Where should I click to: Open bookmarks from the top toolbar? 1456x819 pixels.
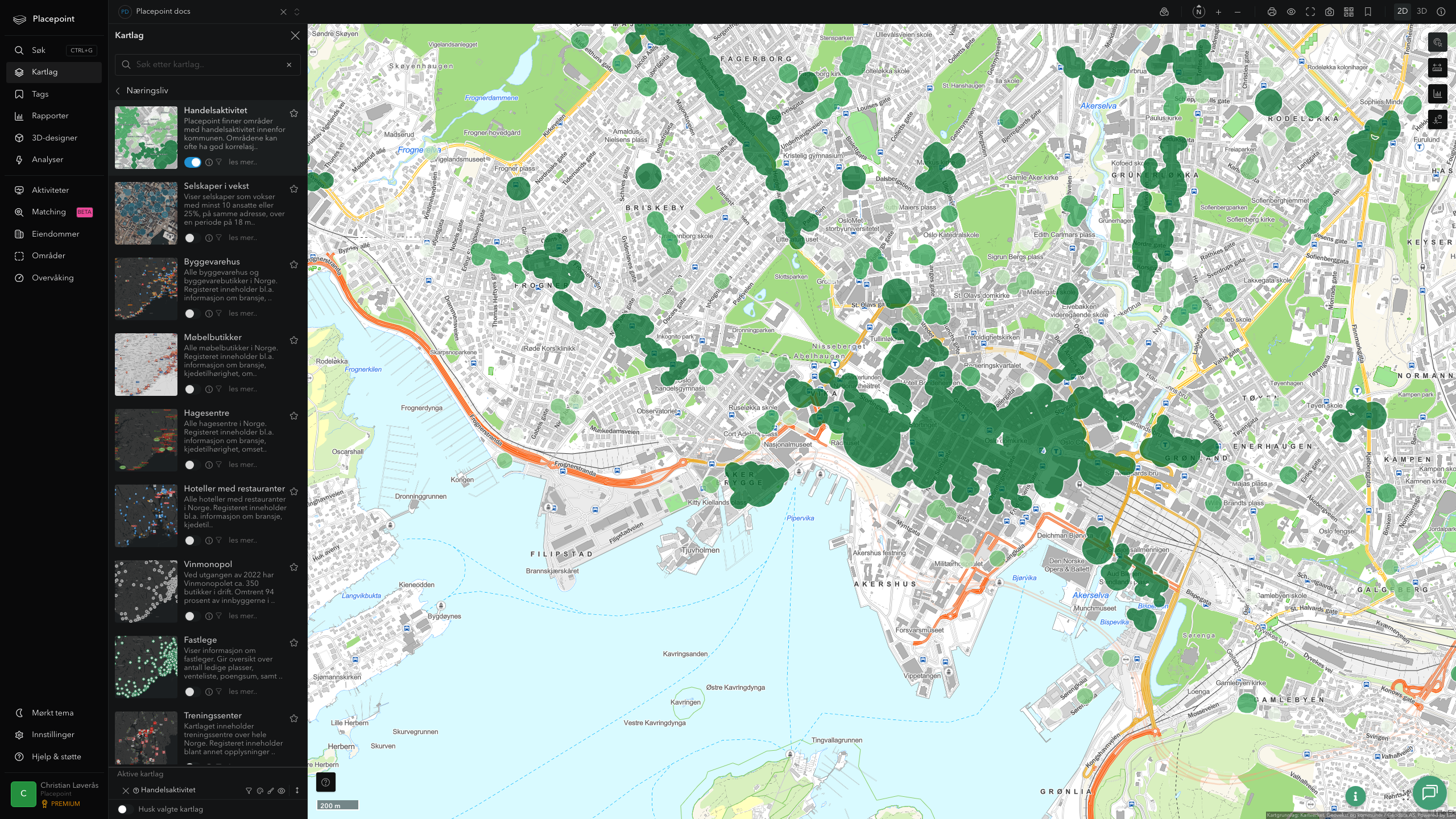1368,12
